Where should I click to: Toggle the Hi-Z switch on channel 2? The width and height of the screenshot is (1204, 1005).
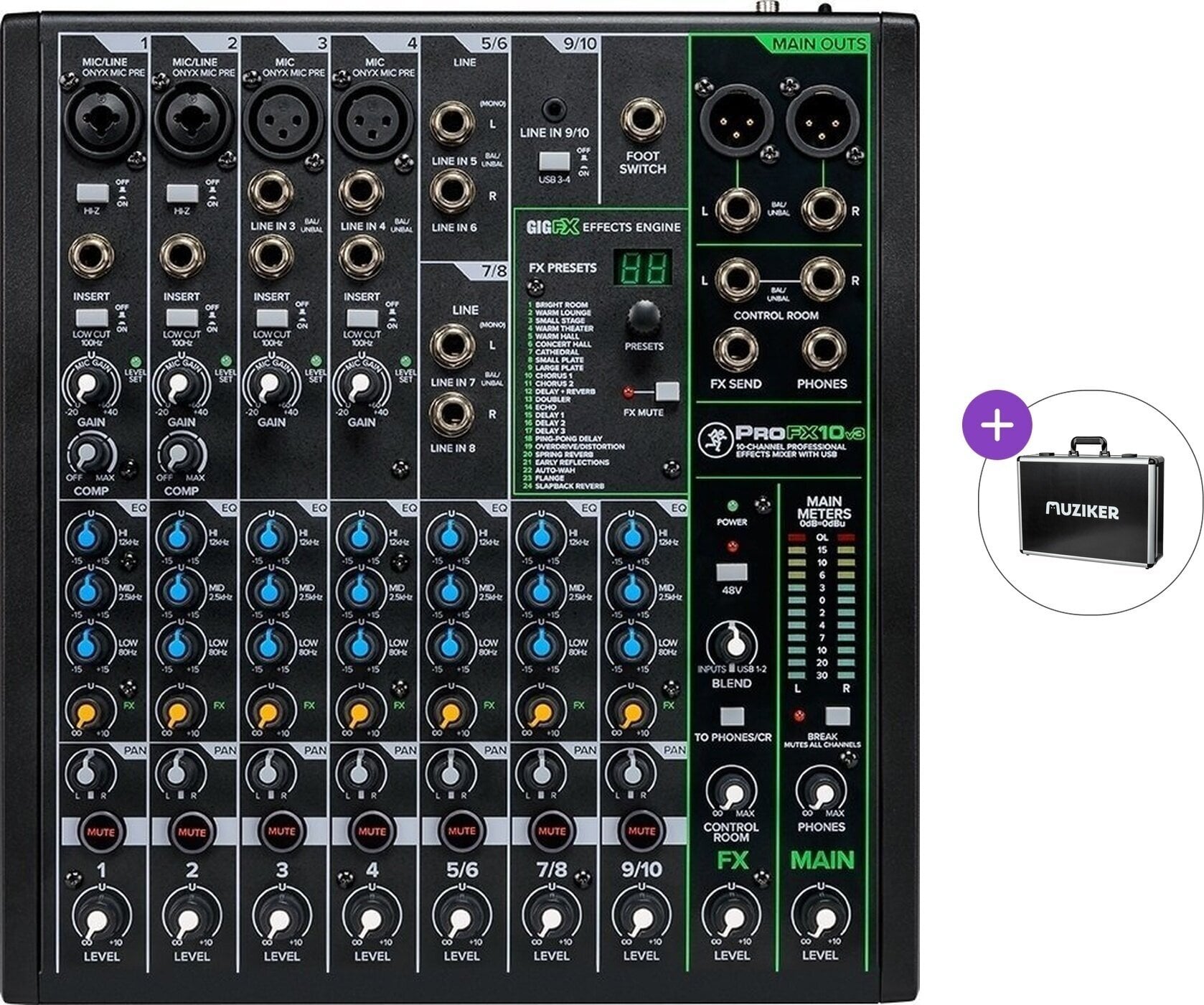182,193
